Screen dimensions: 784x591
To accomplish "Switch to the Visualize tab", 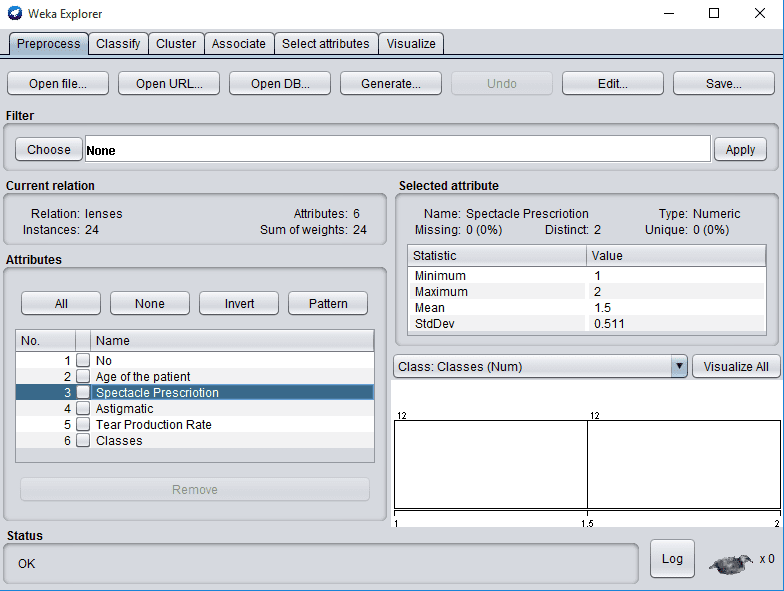I will pyautogui.click(x=411, y=44).
